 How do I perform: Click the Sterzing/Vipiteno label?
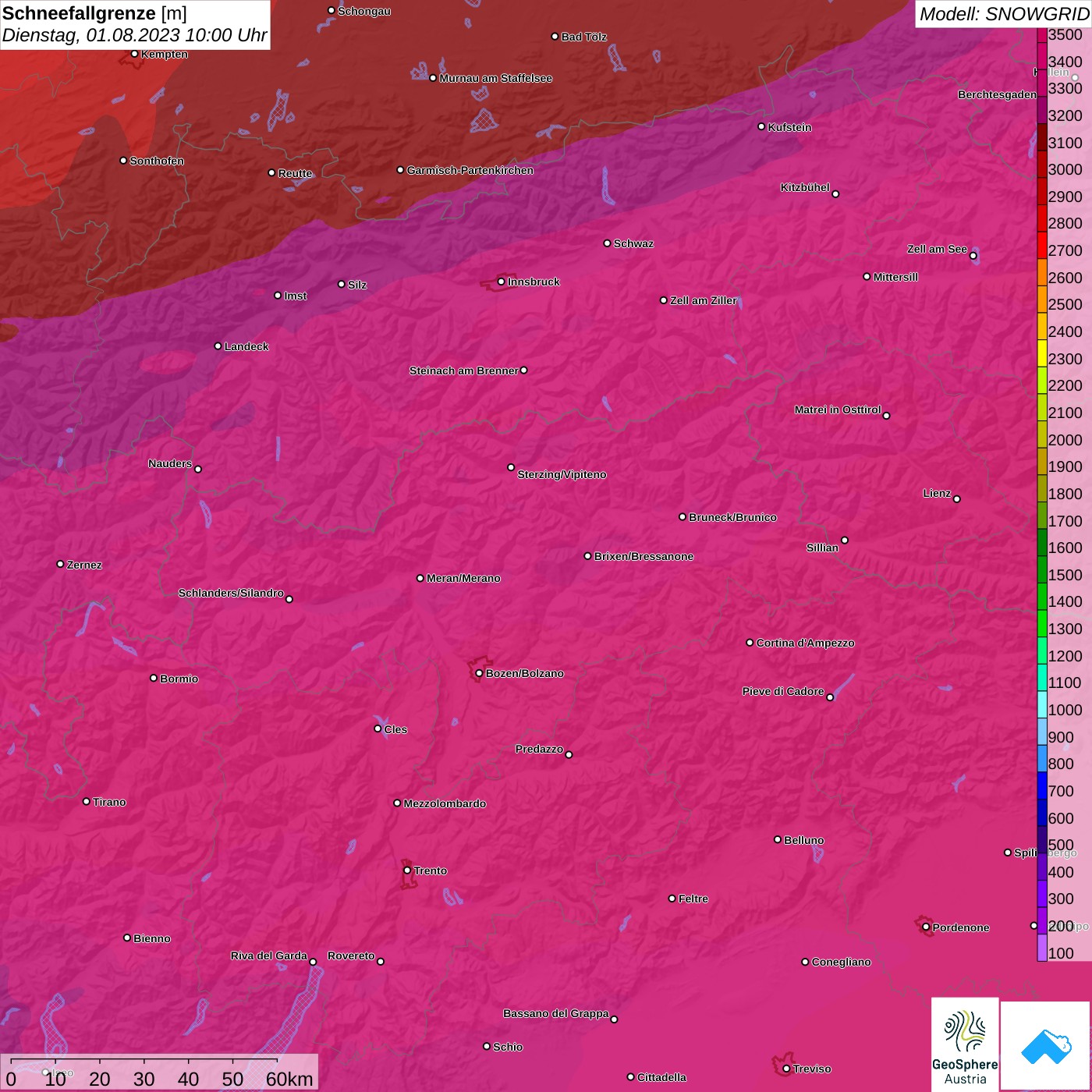coord(562,474)
